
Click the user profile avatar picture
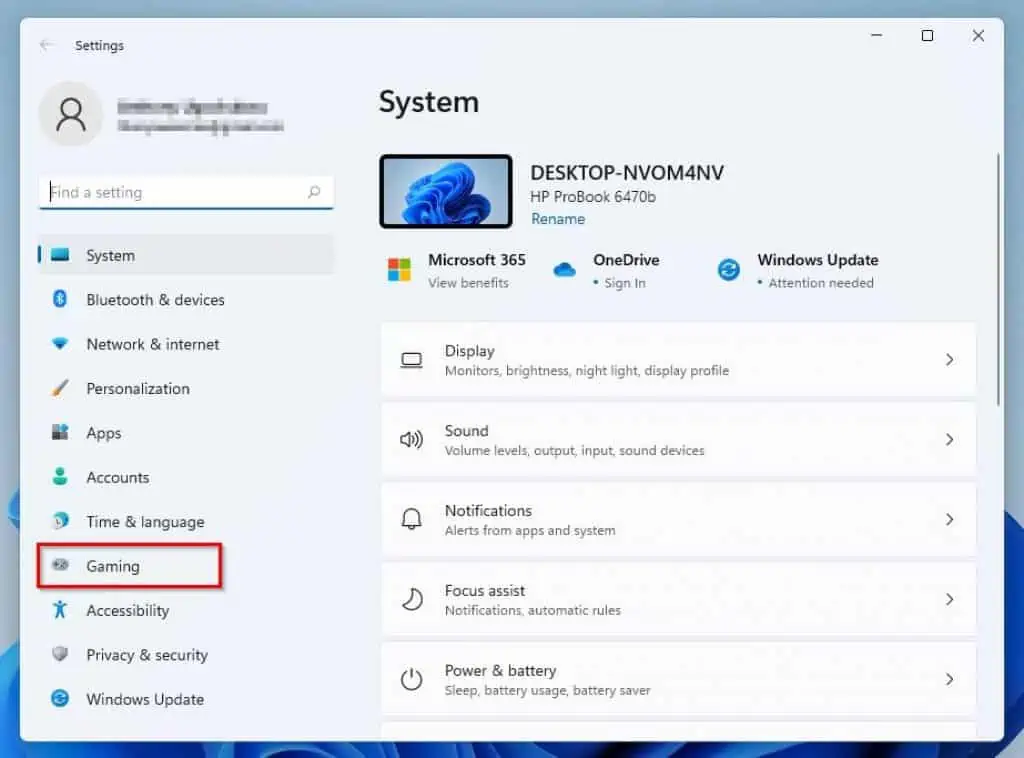pyautogui.click(x=70, y=115)
